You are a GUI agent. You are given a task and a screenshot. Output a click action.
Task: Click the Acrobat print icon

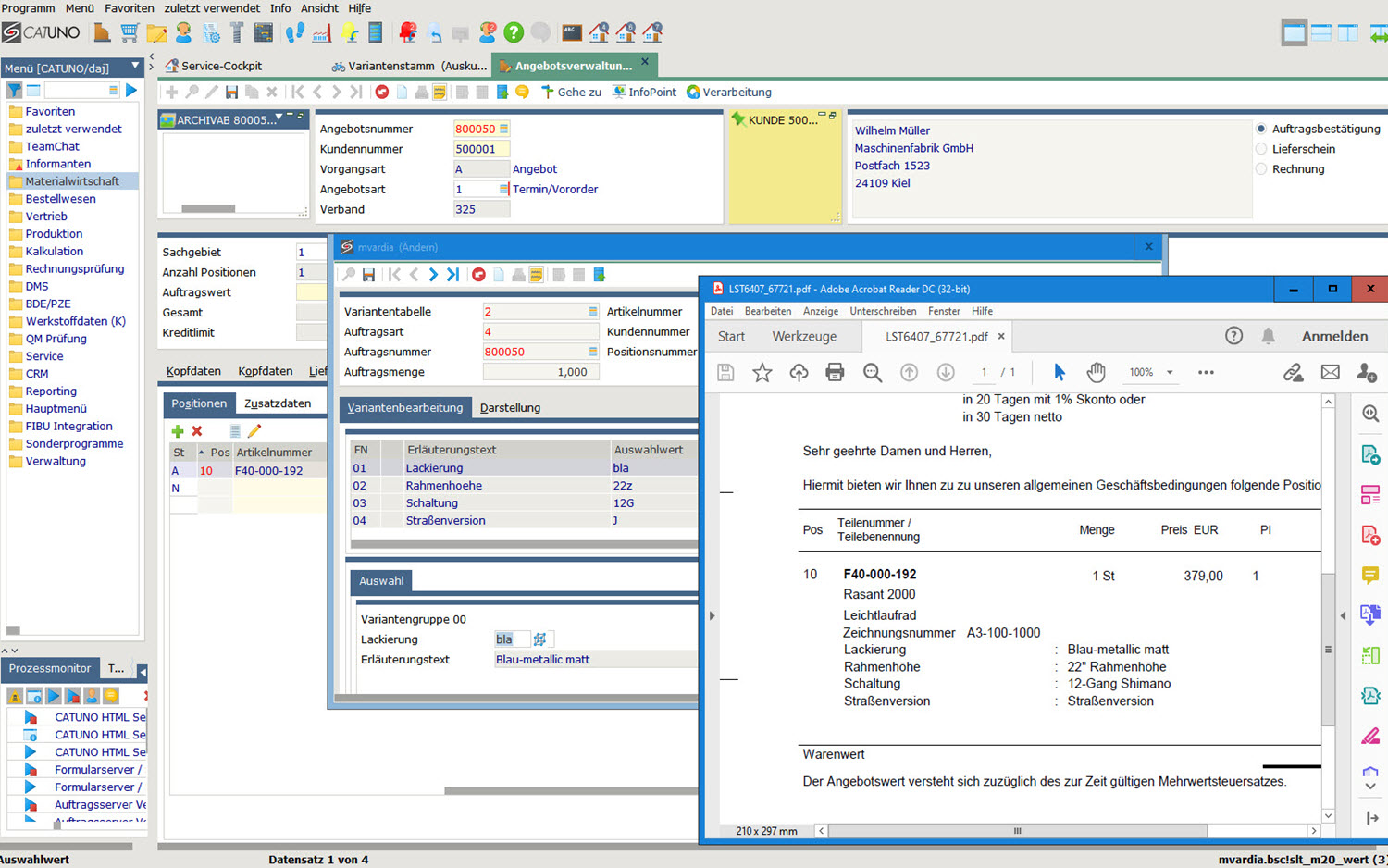click(x=835, y=372)
